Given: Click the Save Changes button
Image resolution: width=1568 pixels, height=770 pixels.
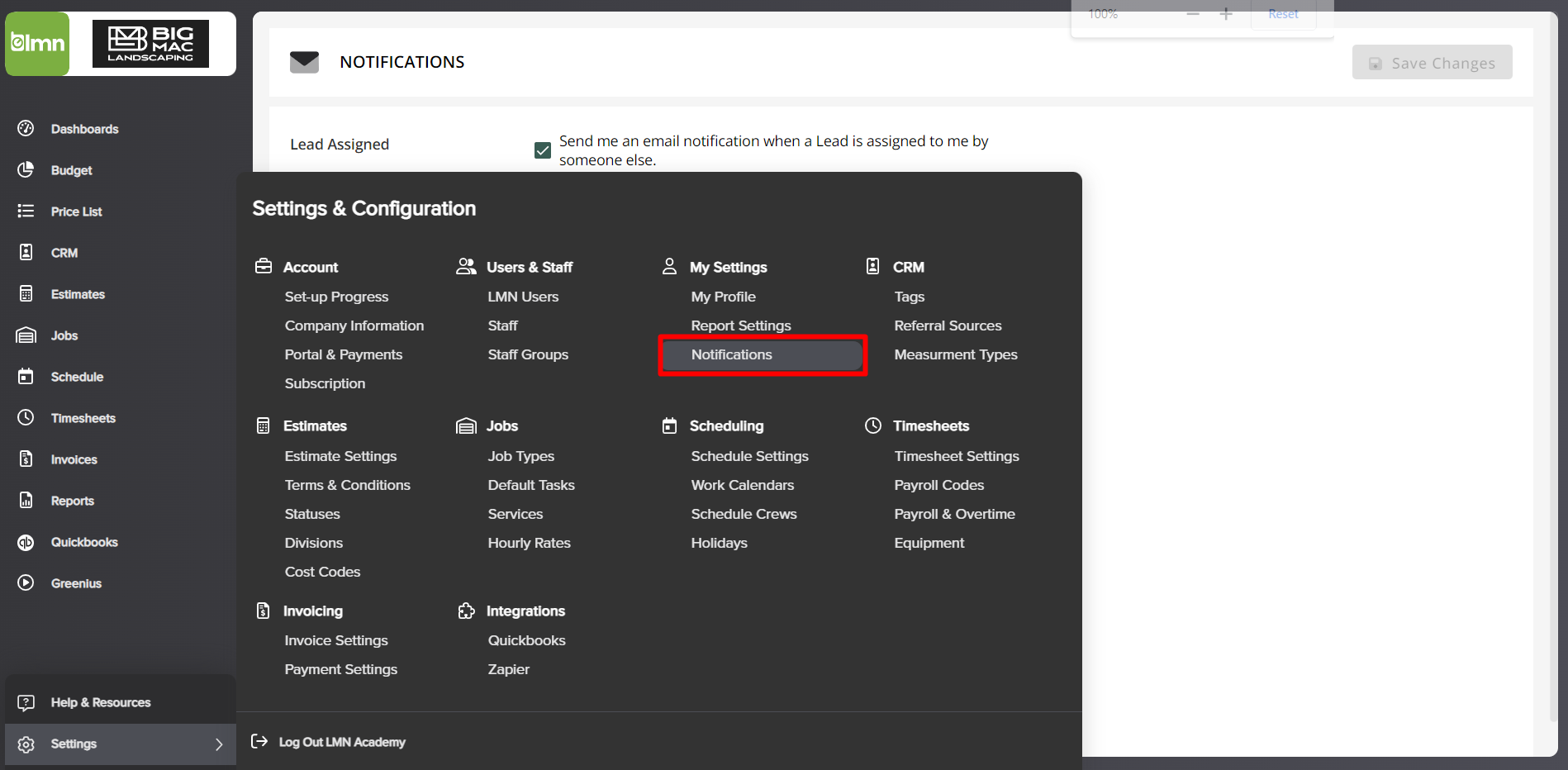Looking at the screenshot, I should coord(1433,63).
